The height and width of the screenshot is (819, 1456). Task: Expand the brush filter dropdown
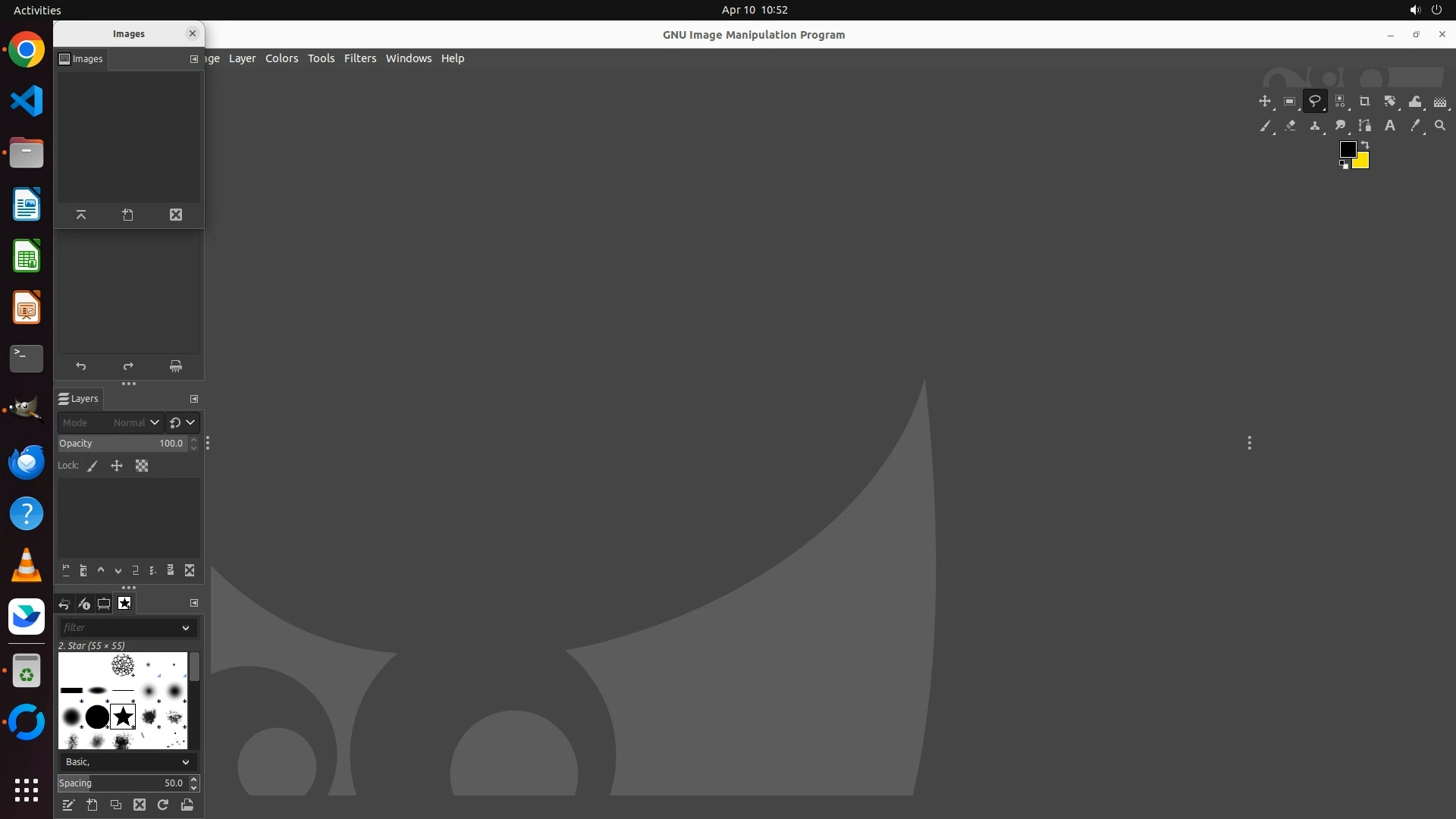tap(186, 628)
